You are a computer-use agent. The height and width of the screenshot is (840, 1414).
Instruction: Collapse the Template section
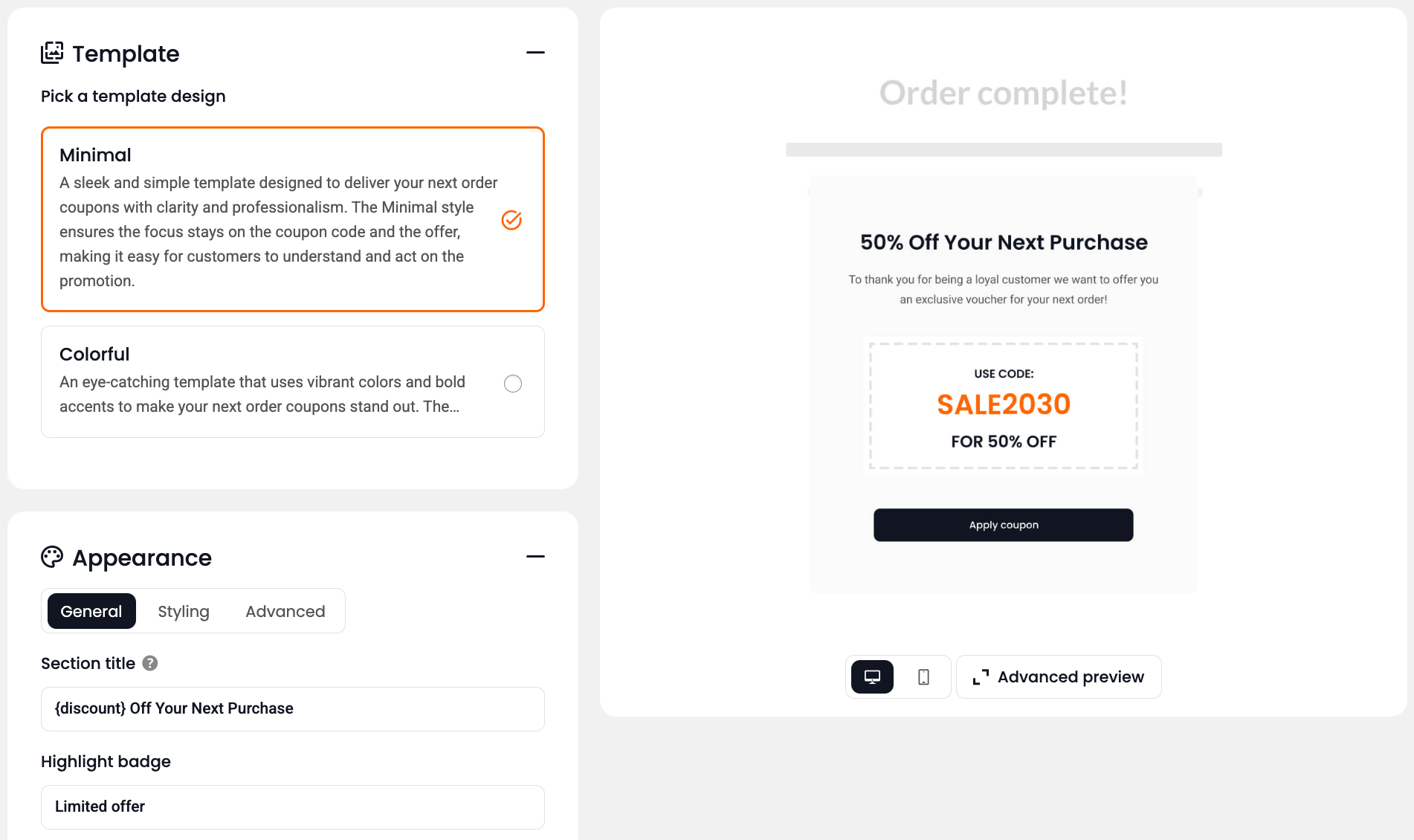[x=535, y=53]
